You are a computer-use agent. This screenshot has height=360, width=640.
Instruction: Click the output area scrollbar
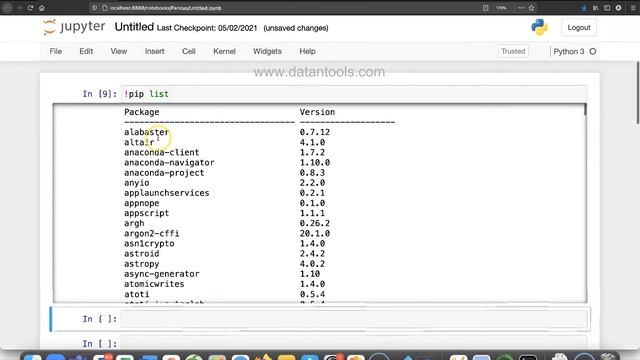point(585,109)
